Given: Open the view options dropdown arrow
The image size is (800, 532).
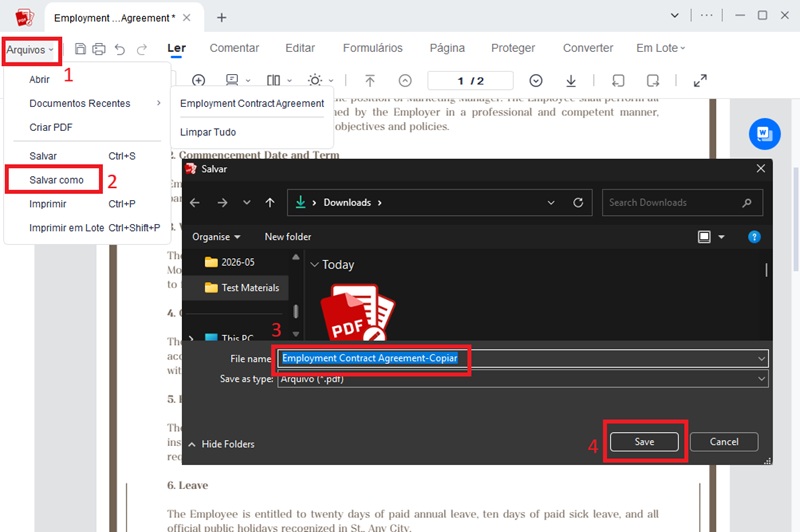Looking at the screenshot, I should 721,237.
